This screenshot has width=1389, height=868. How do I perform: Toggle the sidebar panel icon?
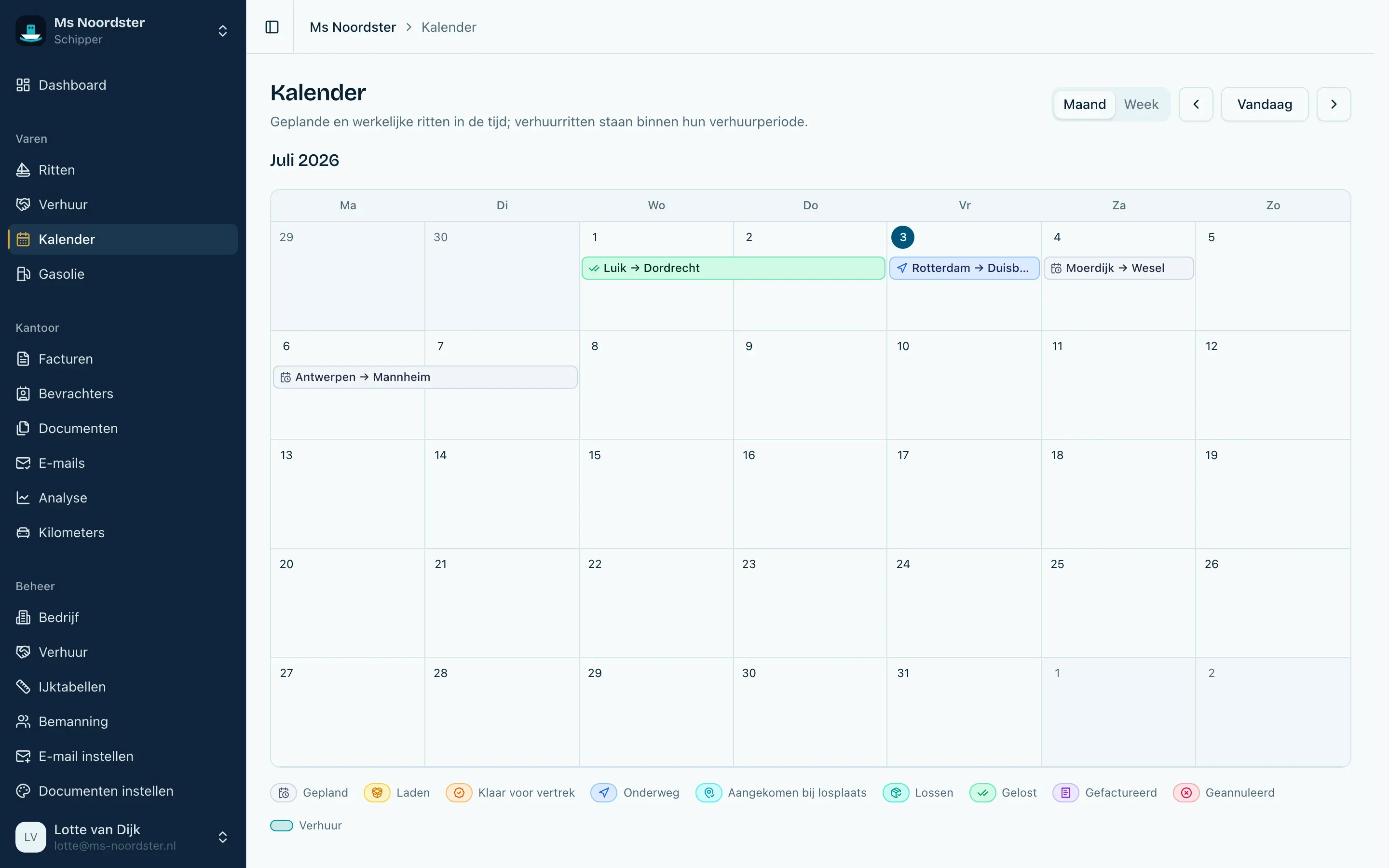272,27
